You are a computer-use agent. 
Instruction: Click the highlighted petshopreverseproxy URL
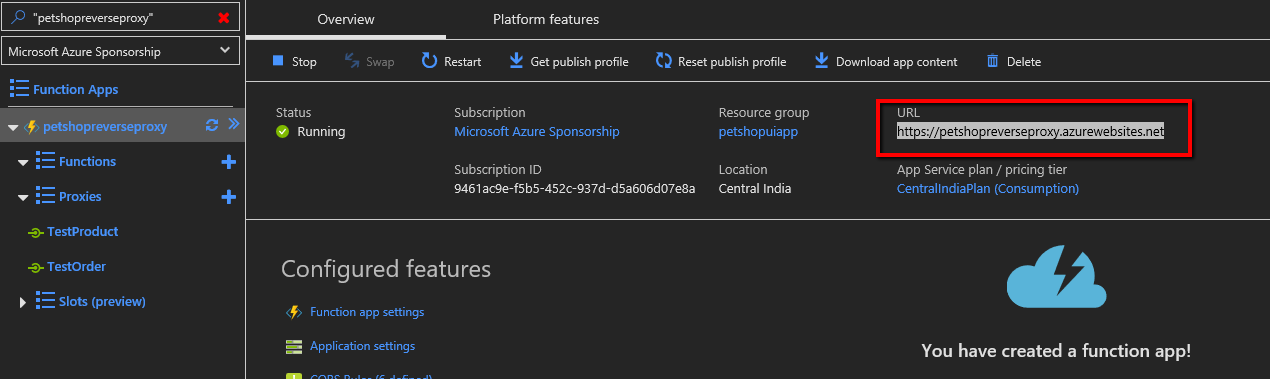pos(1030,131)
